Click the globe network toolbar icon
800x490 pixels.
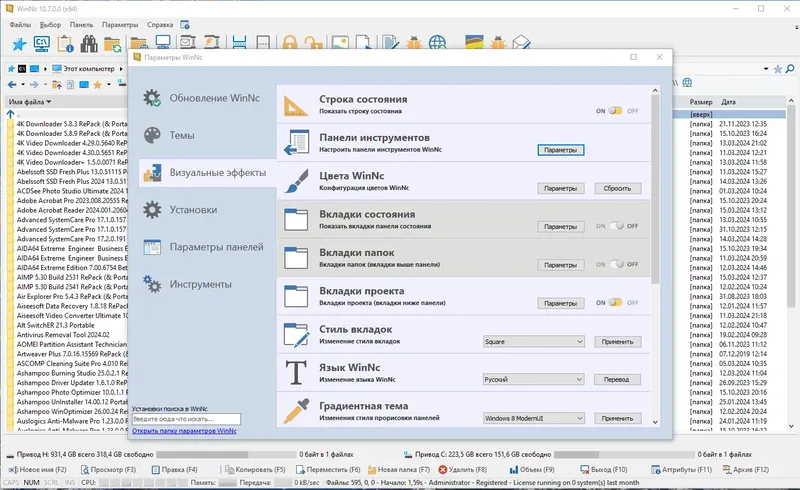pyautogui.click(x=437, y=43)
